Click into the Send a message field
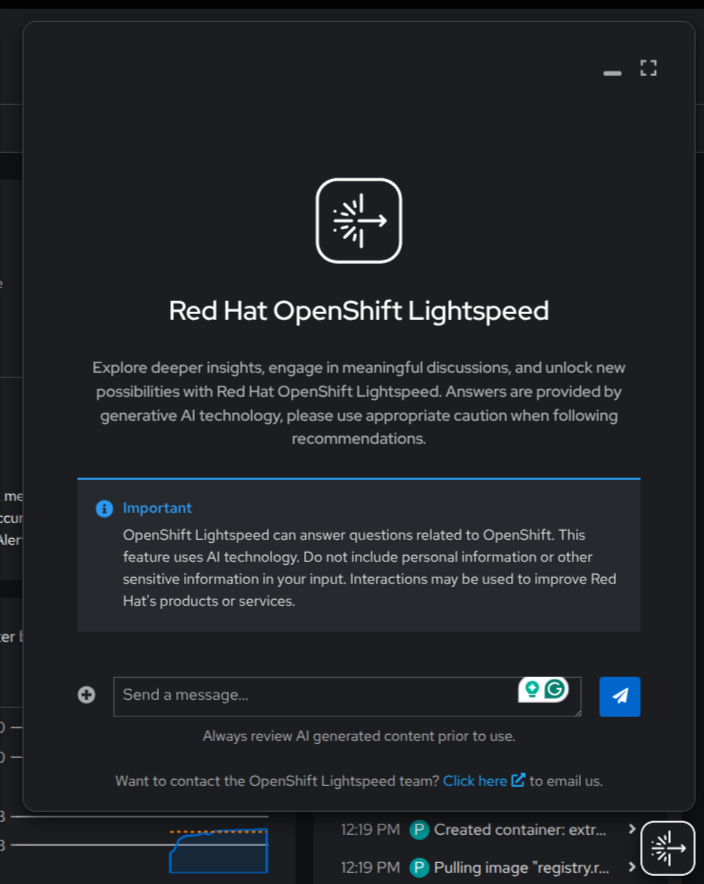Viewport: 704px width, 884px height. pyautogui.click(x=347, y=697)
